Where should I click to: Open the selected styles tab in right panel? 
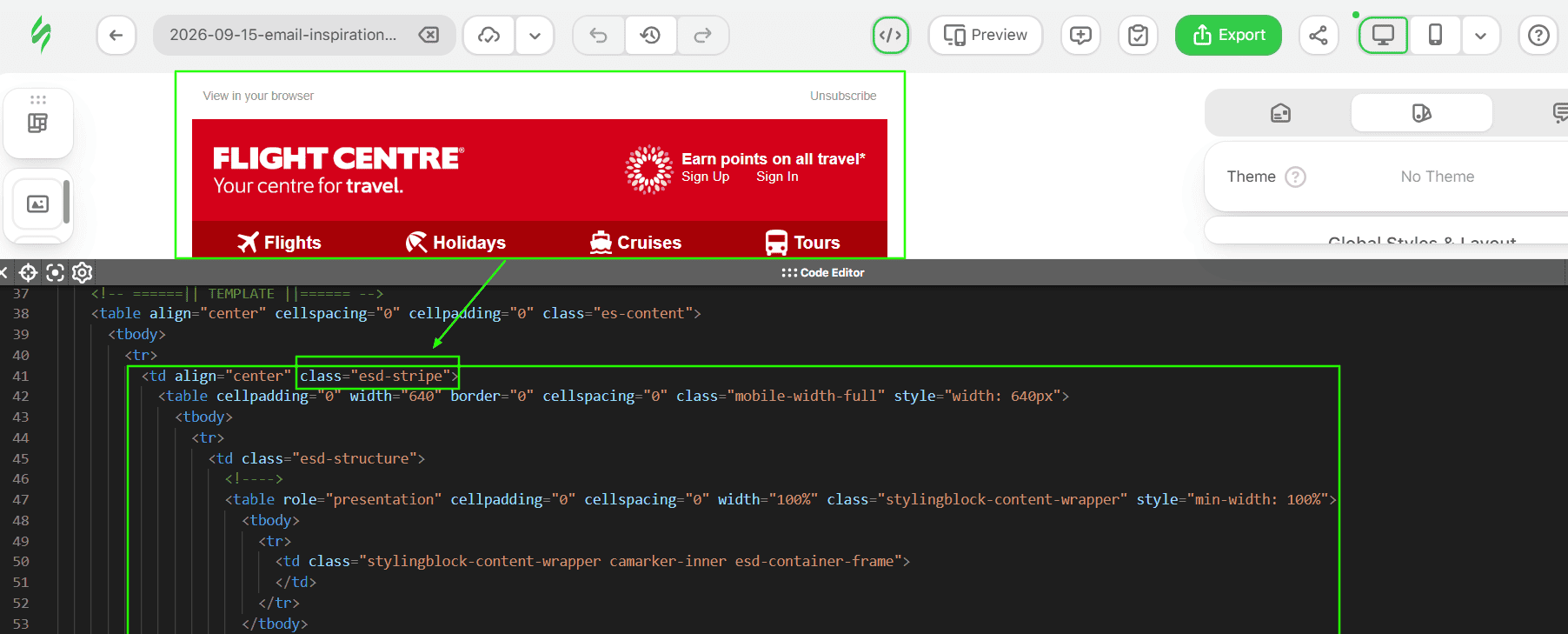(x=1421, y=112)
